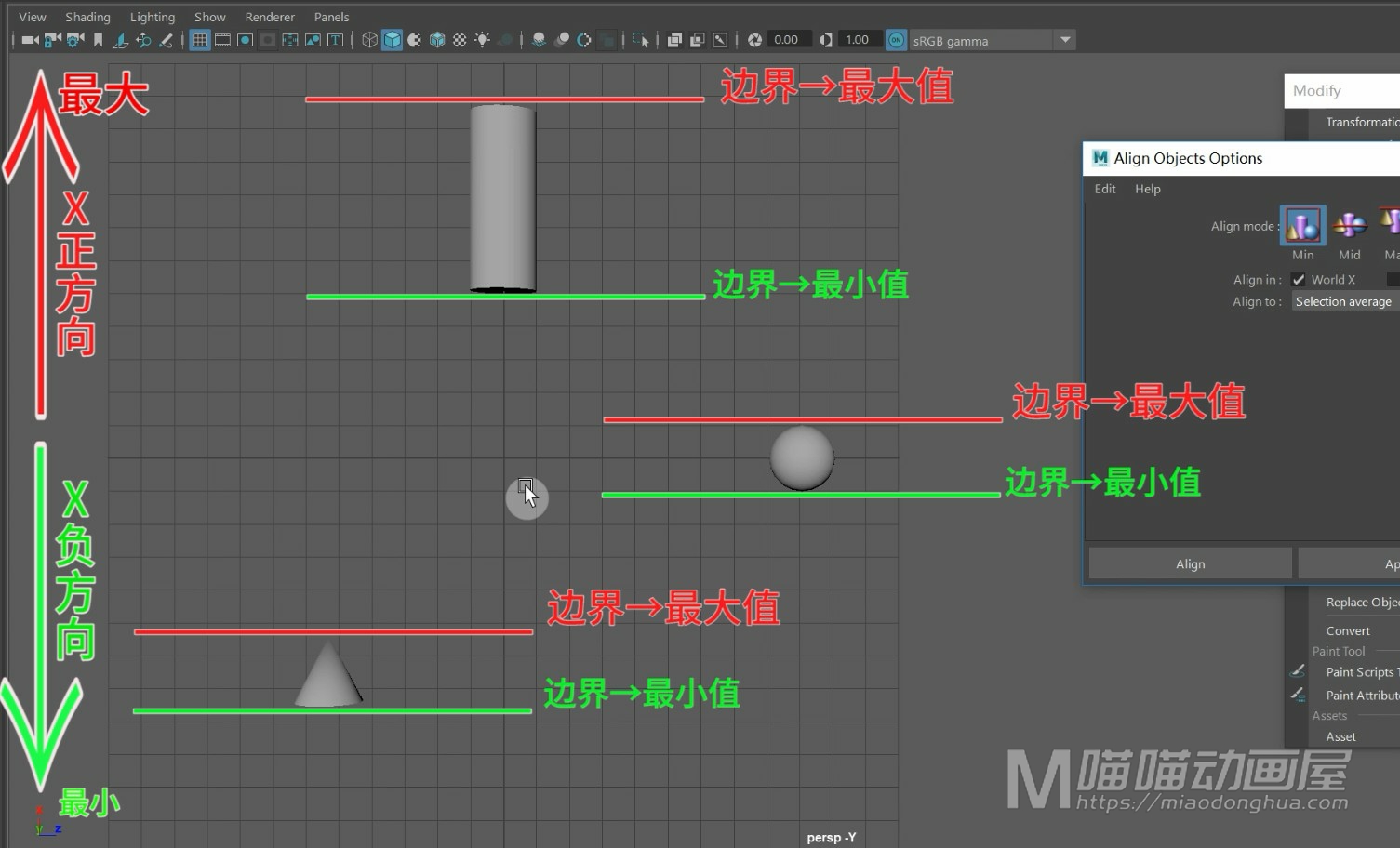Click the Align button
1400x848 pixels.
1191,563
